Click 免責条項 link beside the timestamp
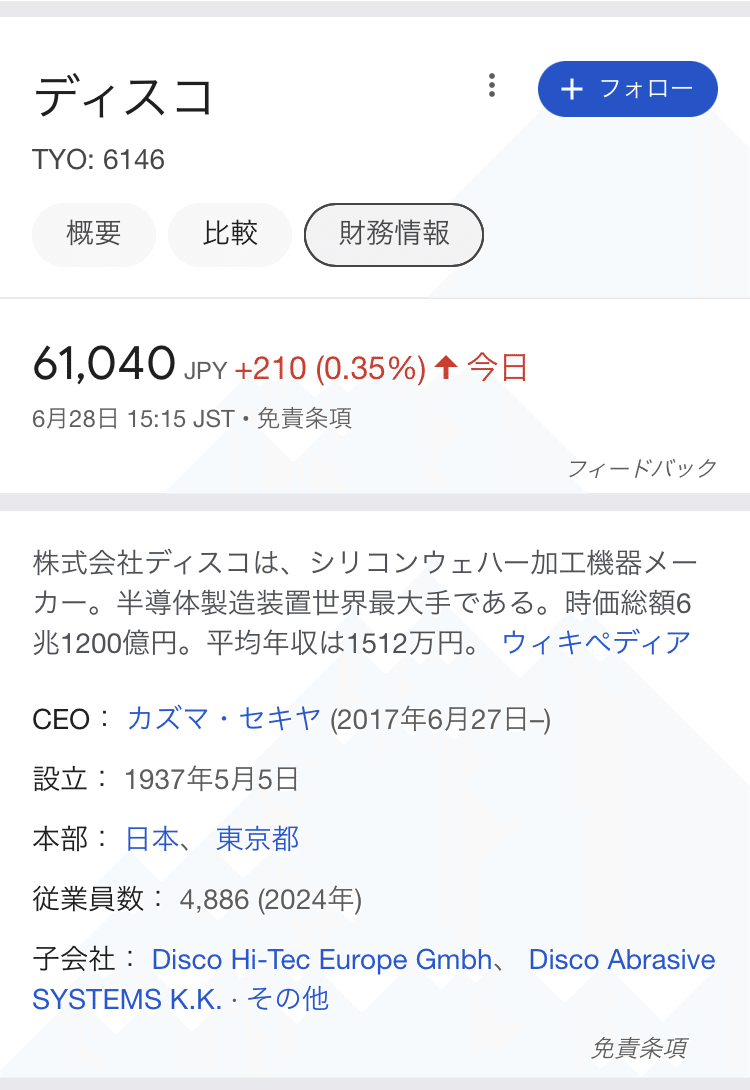Screen dimensions: 750x1090 pyautogui.click(x=305, y=418)
